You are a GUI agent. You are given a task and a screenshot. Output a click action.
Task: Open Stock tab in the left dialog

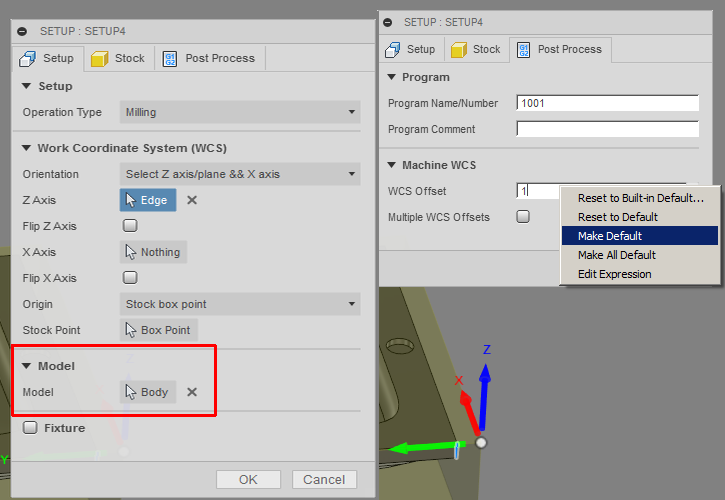pyautogui.click(x=118, y=58)
